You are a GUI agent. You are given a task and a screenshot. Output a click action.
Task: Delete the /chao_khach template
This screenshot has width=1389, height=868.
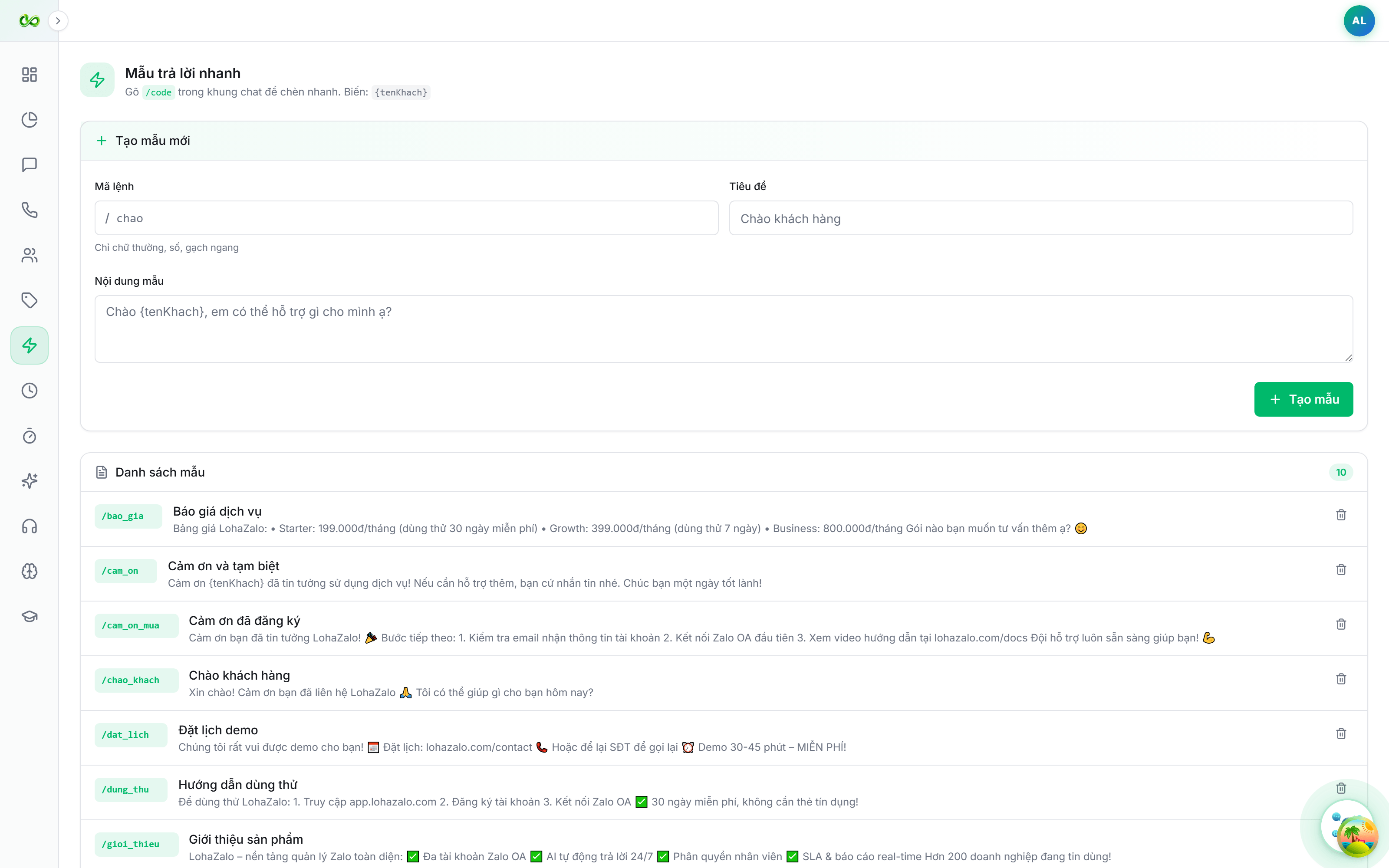click(1341, 678)
